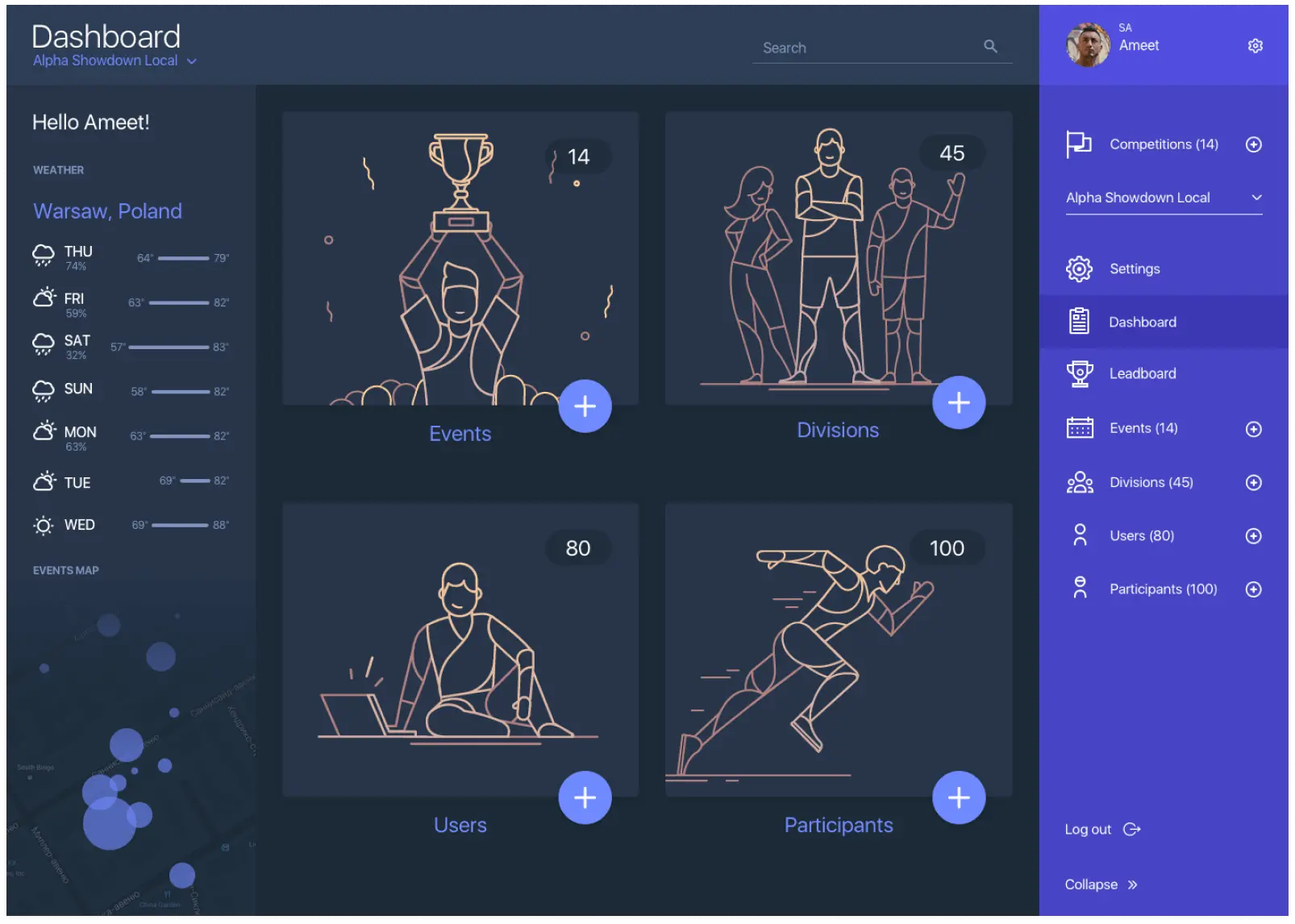Image resolution: width=1295 pixels, height=924 pixels.
Task: Click add icon beside Users (80)
Action: click(x=1253, y=536)
